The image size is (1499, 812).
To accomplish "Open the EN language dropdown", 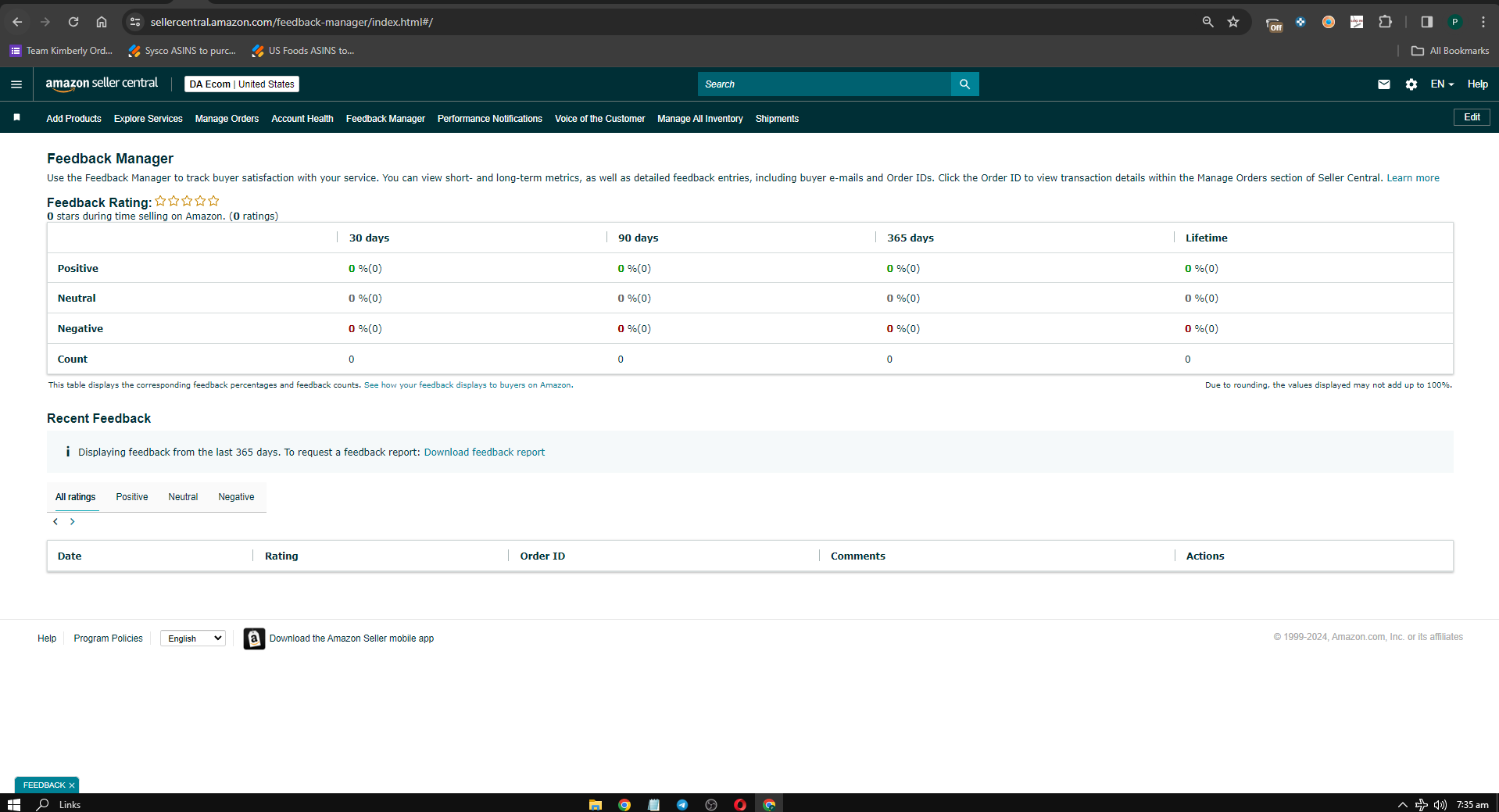I will tap(1442, 84).
